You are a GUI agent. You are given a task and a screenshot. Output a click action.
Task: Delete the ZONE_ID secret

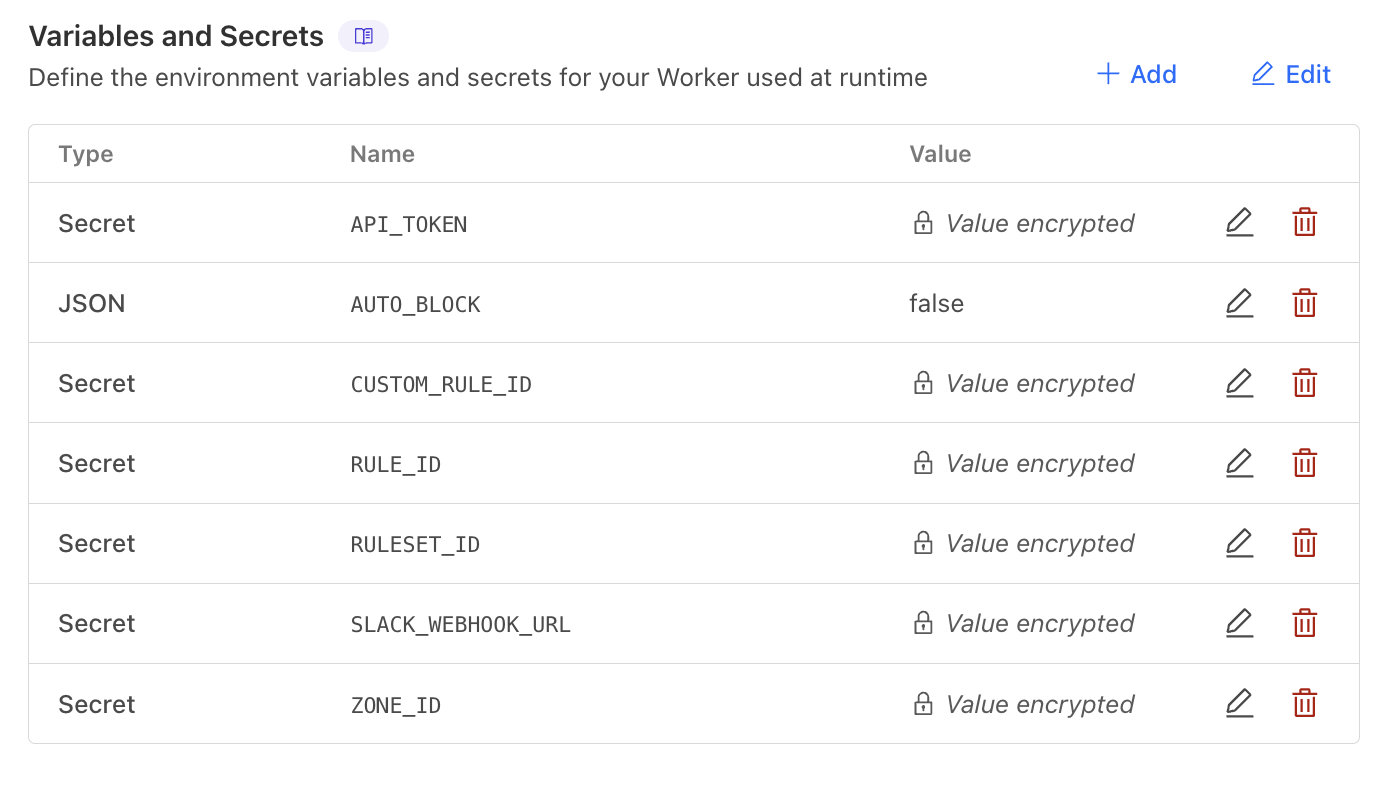click(1305, 703)
